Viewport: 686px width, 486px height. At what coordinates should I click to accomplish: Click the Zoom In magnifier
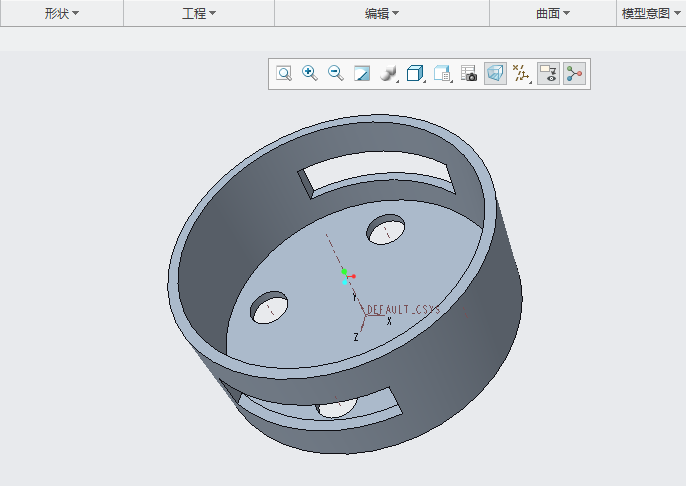tap(310, 74)
